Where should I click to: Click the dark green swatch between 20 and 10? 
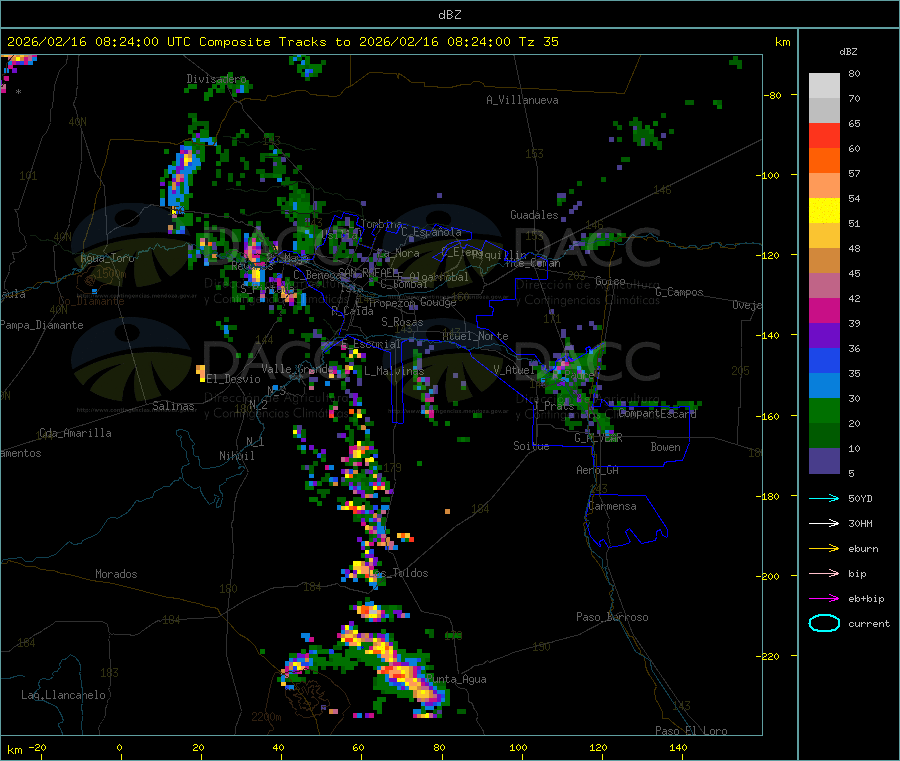point(824,436)
